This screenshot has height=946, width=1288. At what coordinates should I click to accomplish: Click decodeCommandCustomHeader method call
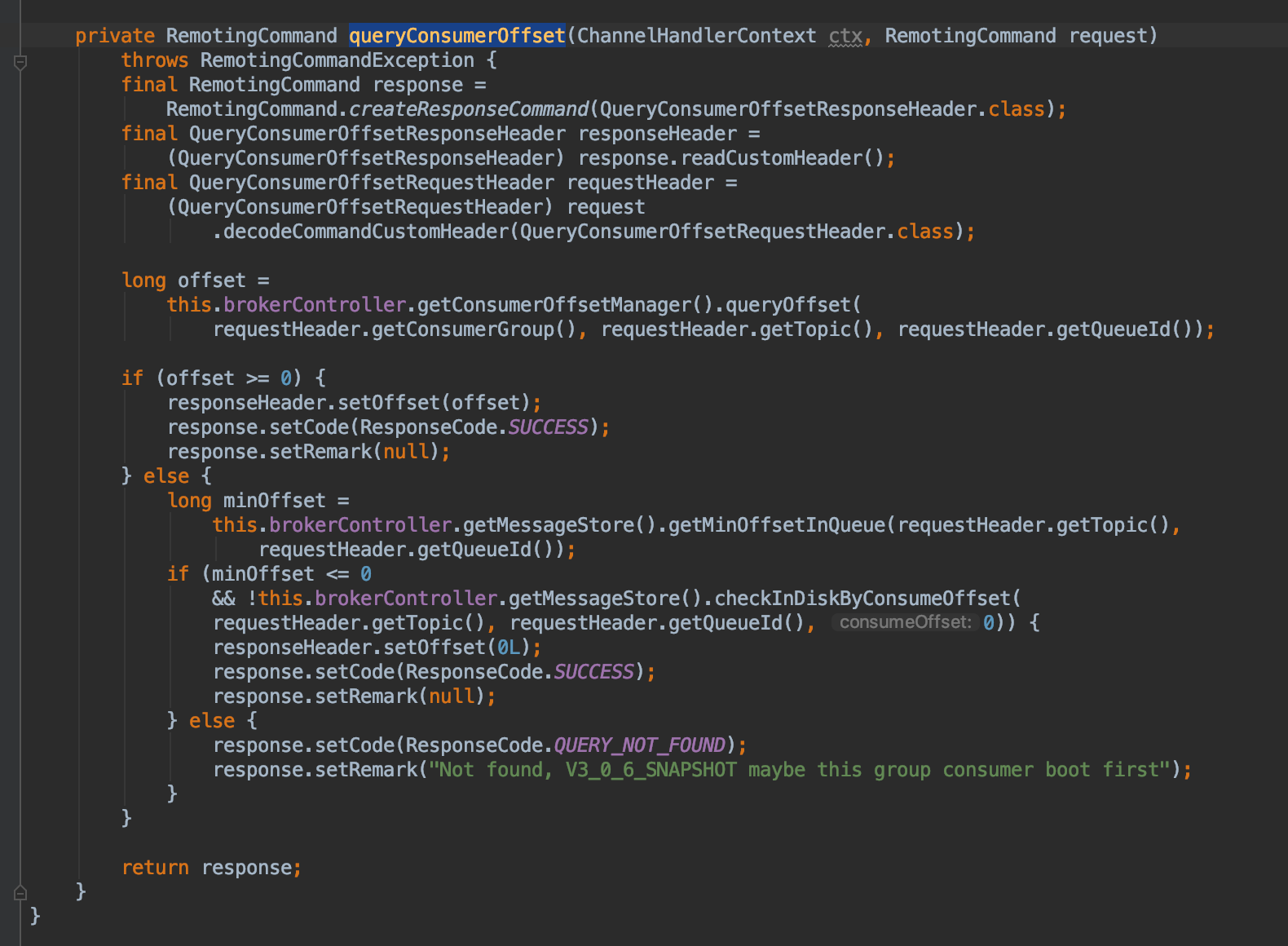coord(366,232)
